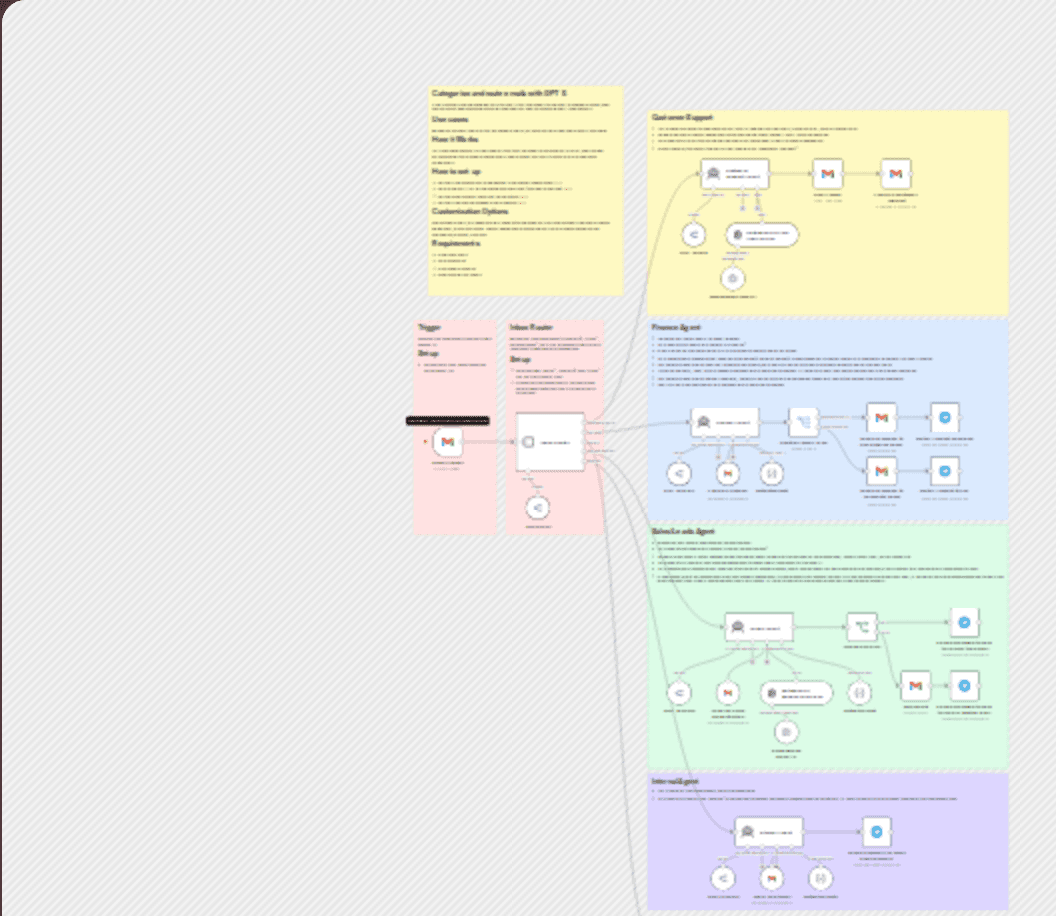
Task: Open the Finance Agent AI agent node
Action: pos(725,422)
